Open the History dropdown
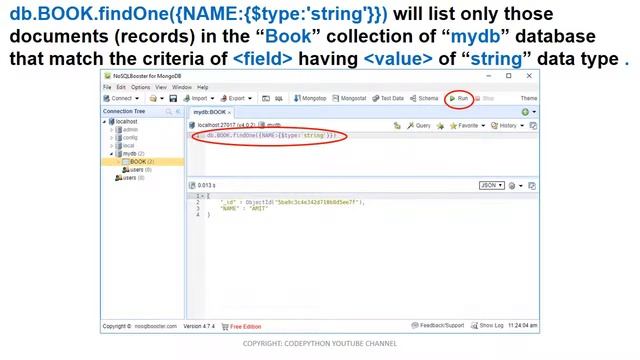 point(507,126)
